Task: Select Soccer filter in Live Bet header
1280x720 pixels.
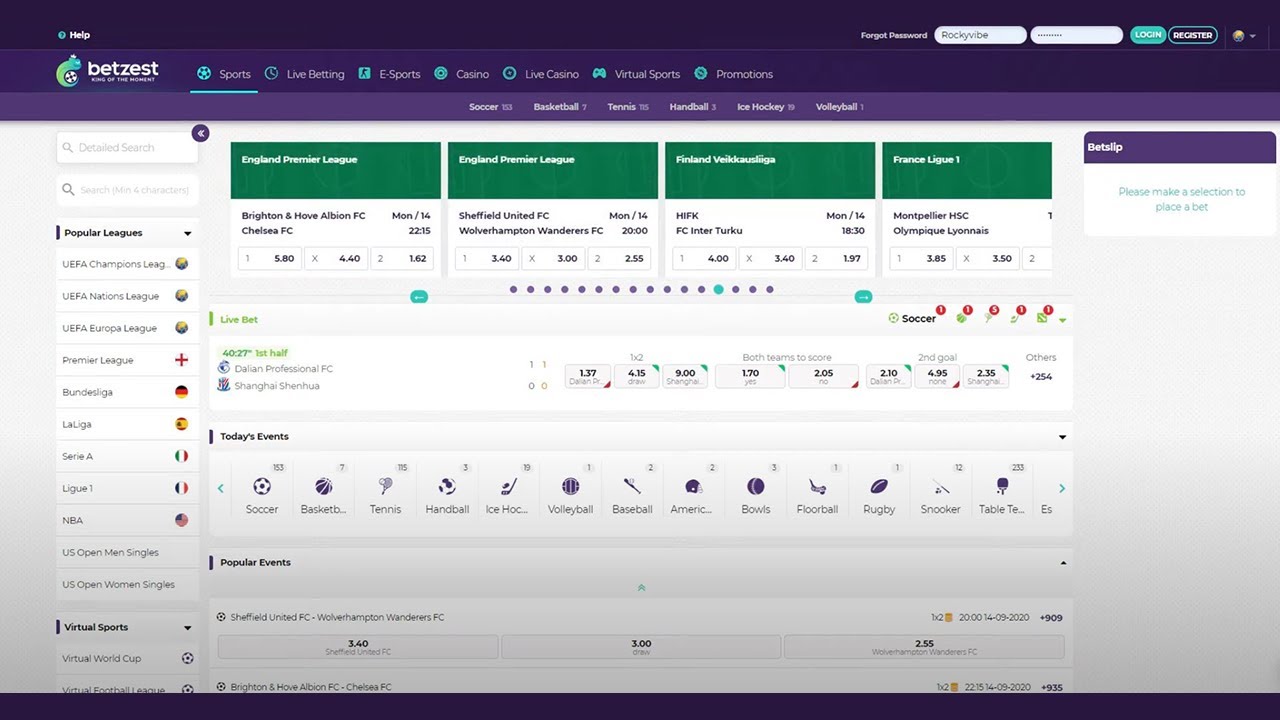Action: pos(912,318)
